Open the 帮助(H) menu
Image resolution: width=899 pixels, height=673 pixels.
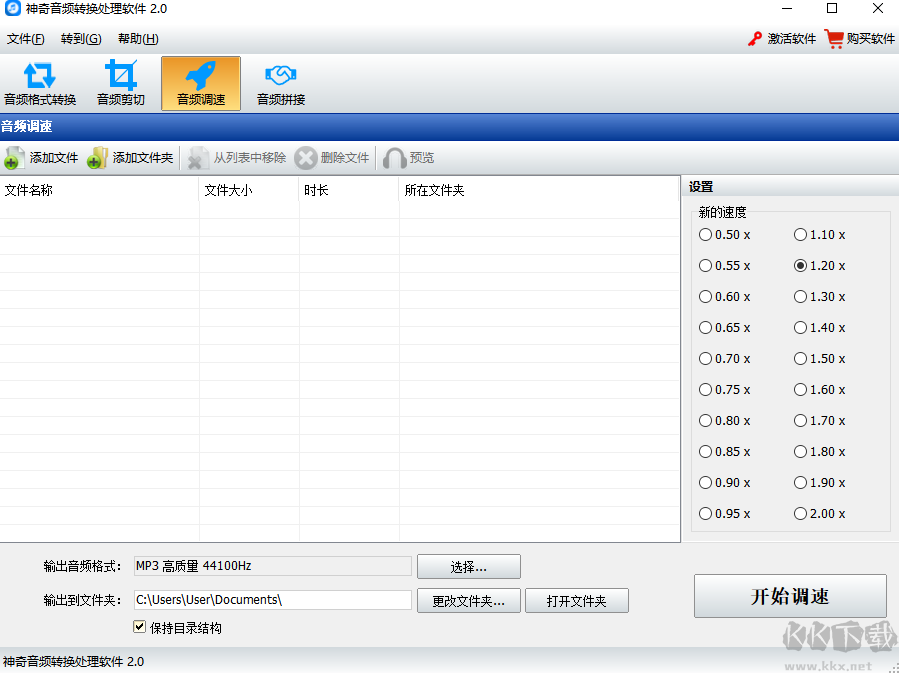138,39
